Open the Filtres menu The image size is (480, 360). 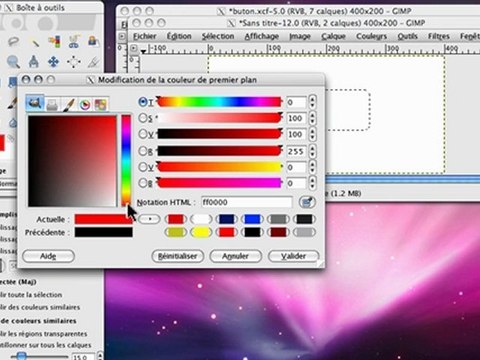click(439, 36)
